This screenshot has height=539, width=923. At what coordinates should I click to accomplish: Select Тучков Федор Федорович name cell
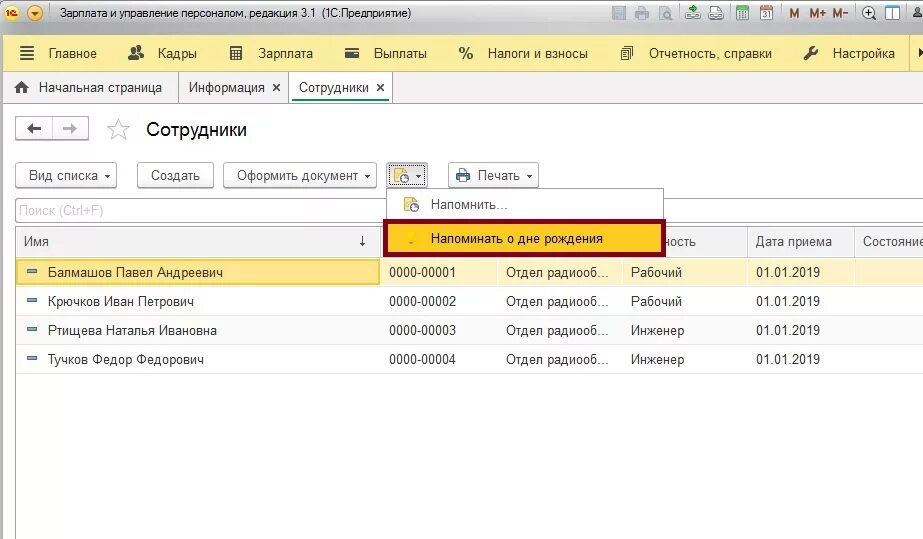click(x=198, y=359)
